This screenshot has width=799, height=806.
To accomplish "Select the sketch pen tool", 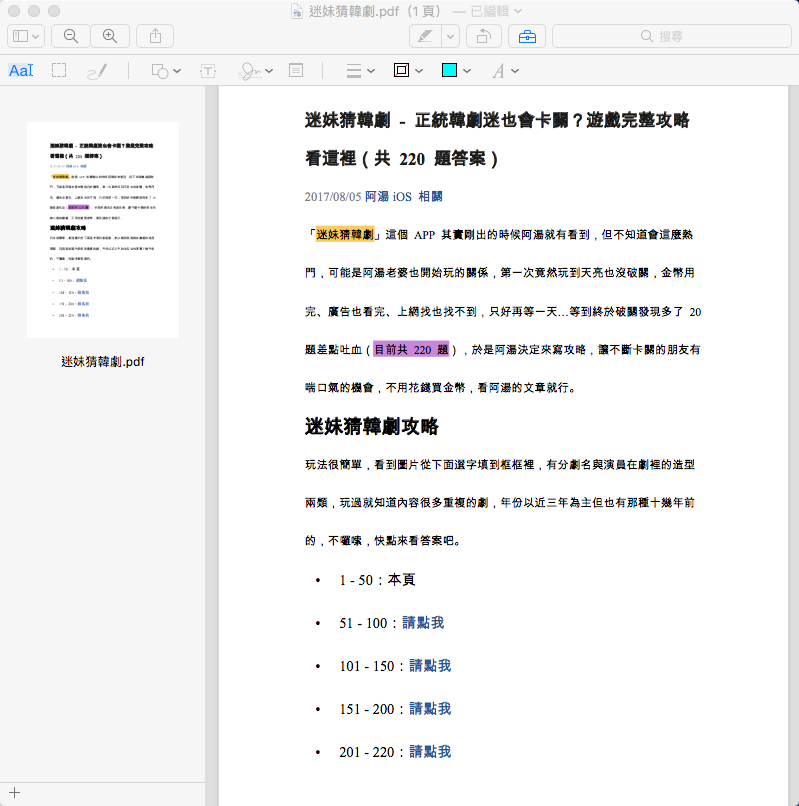I will pos(97,71).
